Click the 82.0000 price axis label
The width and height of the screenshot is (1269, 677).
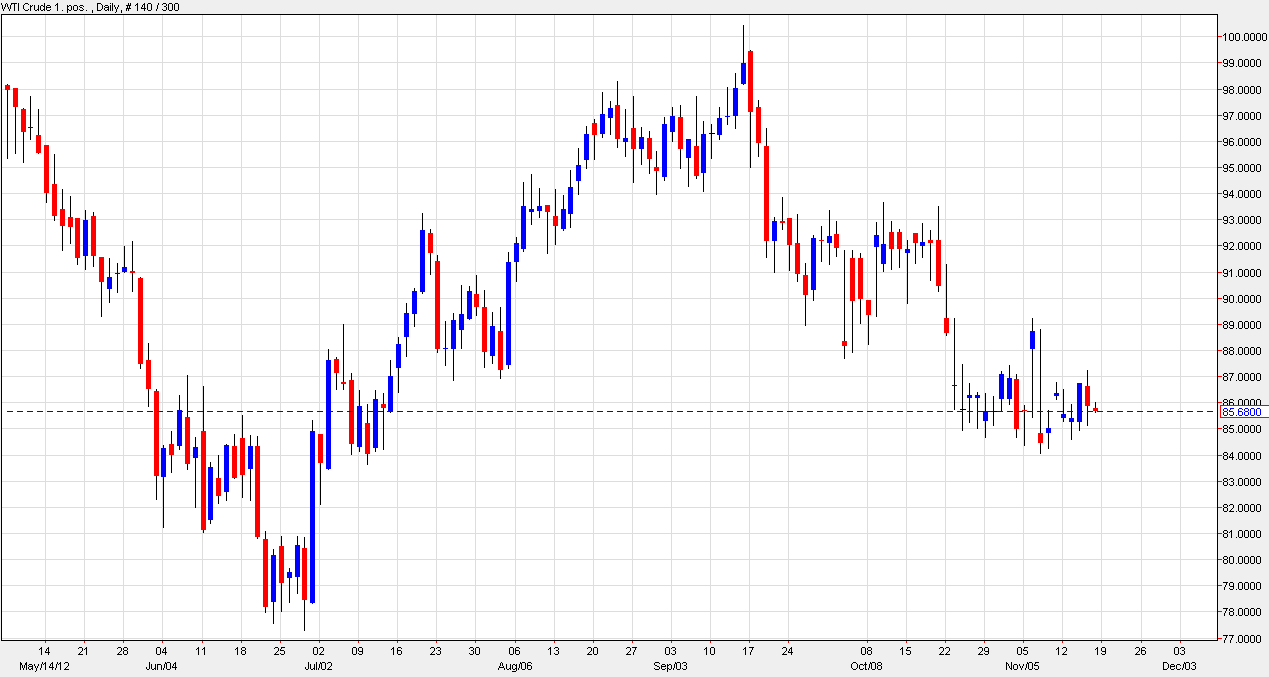click(x=1241, y=508)
